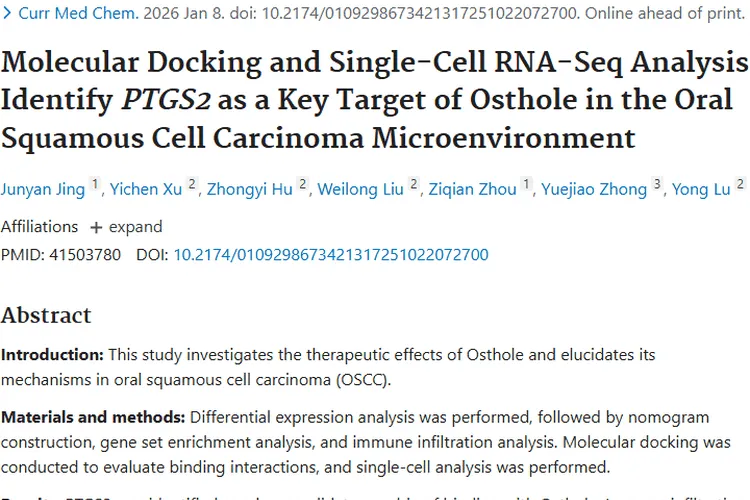The width and height of the screenshot is (750, 500).
Task: Click affiliation marker 2 after Yichen Xu
Action: point(192,184)
